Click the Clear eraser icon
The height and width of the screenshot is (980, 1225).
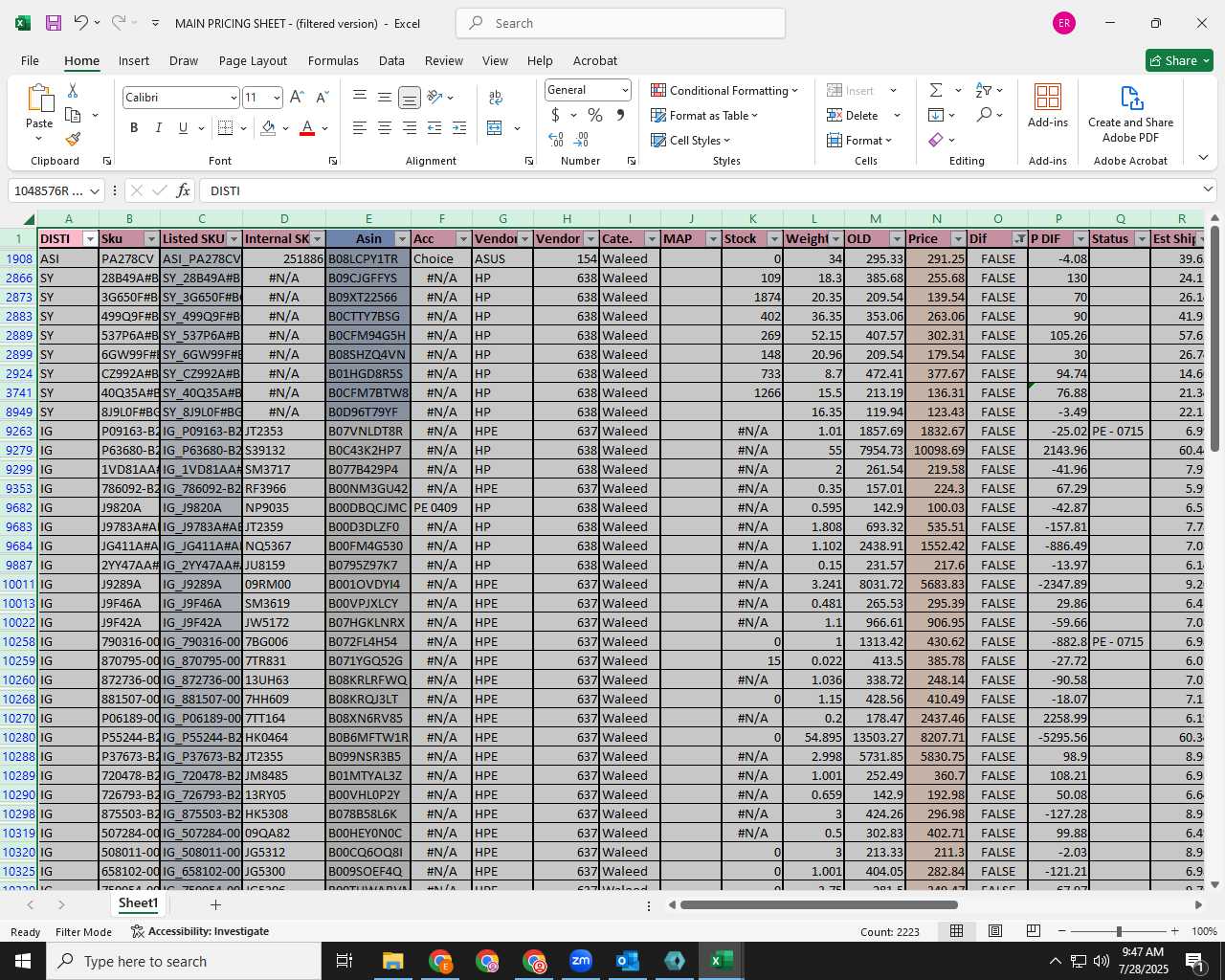[936, 140]
